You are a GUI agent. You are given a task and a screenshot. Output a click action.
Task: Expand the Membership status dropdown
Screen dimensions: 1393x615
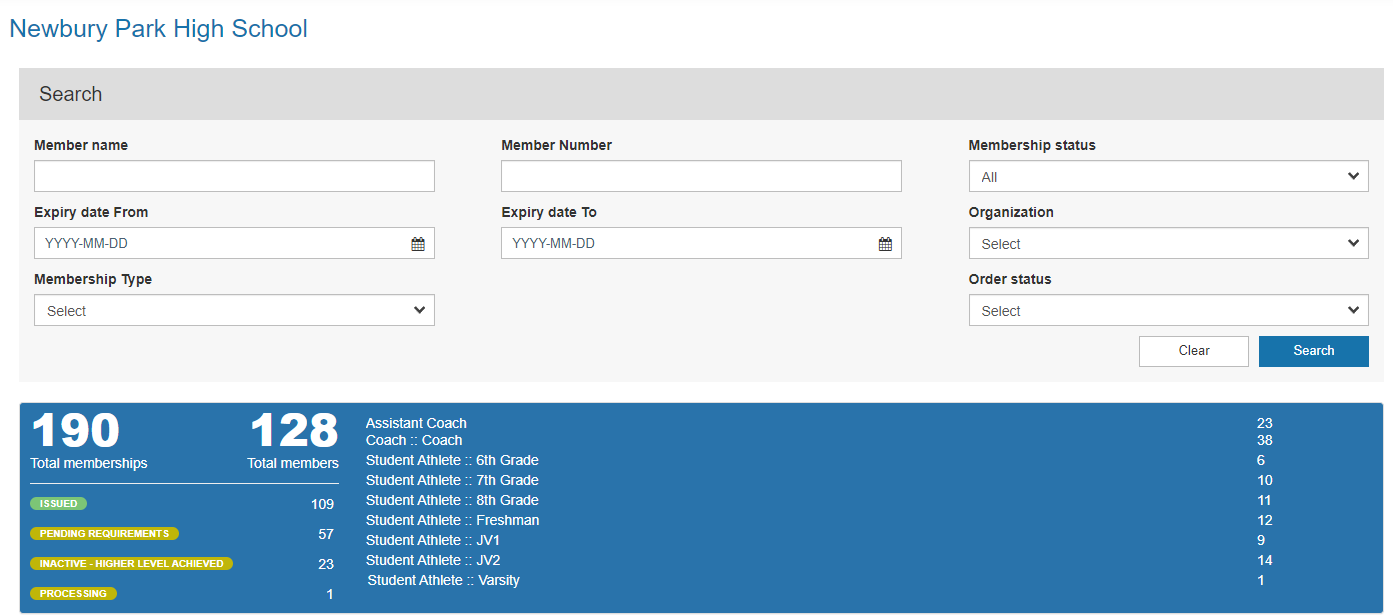tap(1168, 177)
